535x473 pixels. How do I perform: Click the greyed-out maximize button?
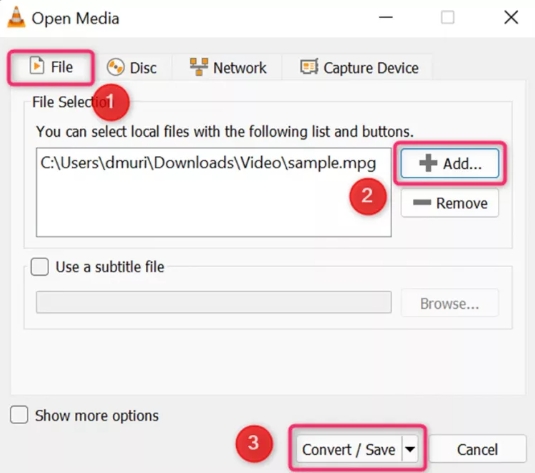coord(448,17)
